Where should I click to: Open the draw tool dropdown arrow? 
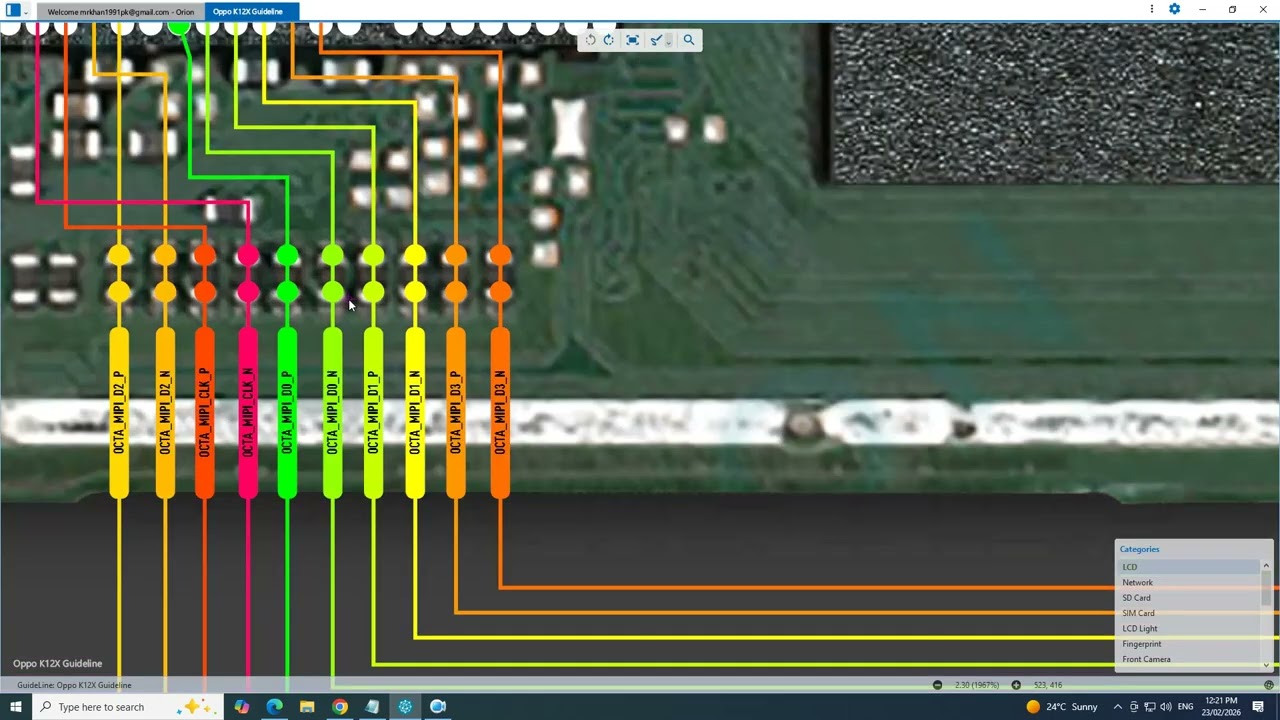668,41
